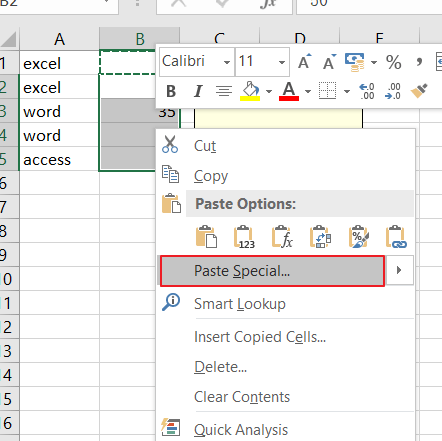Select column B header
The width and height of the screenshot is (442, 441).
click(x=140, y=39)
